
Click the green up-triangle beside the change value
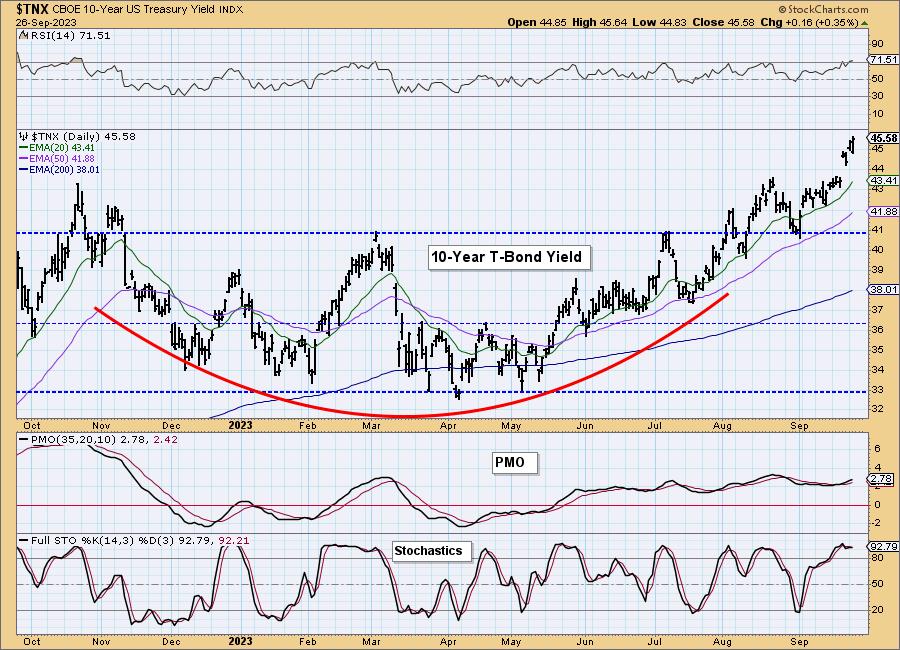864,23
